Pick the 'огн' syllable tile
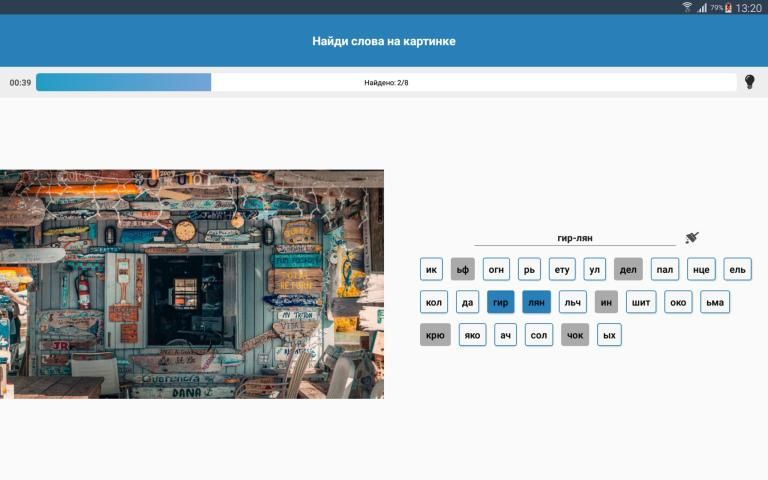This screenshot has height=480, width=768. (x=496, y=269)
